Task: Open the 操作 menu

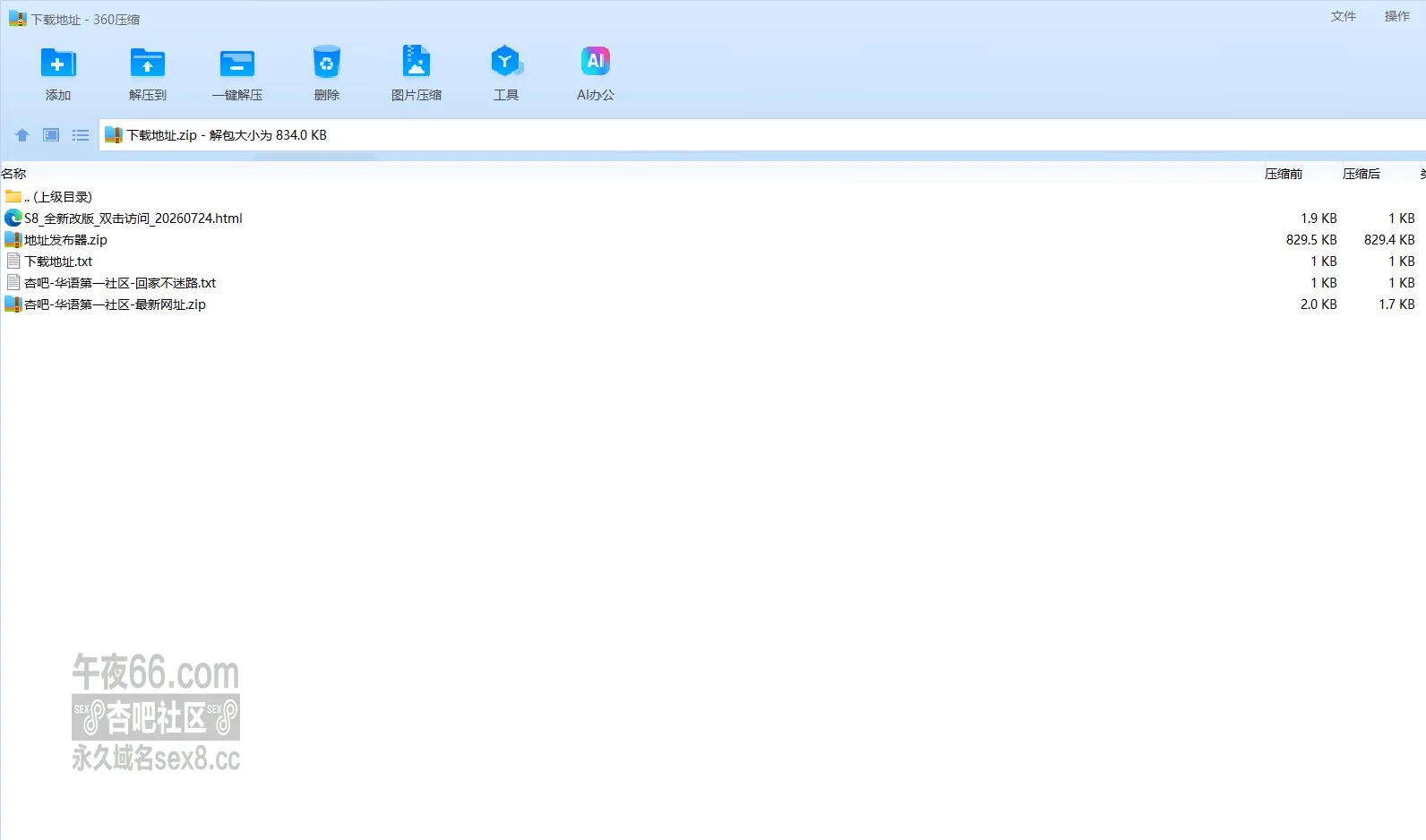Action: (1397, 16)
